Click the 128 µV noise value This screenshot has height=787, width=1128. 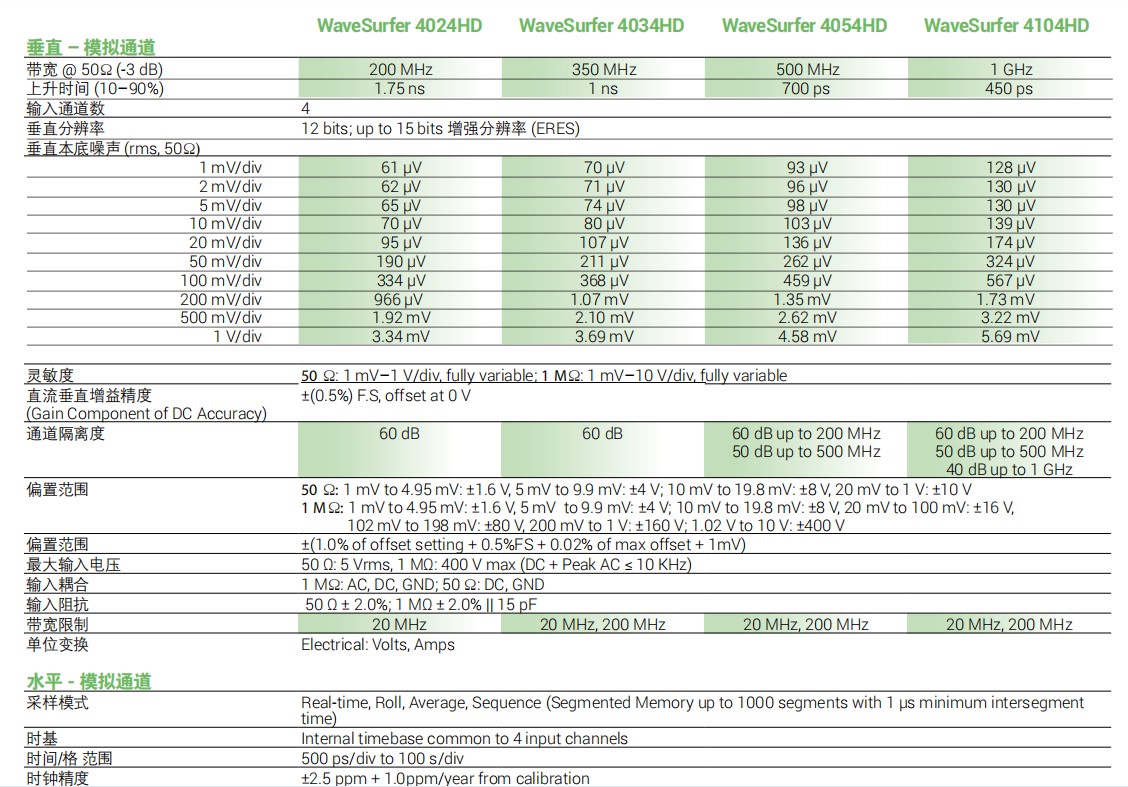click(x=1011, y=168)
